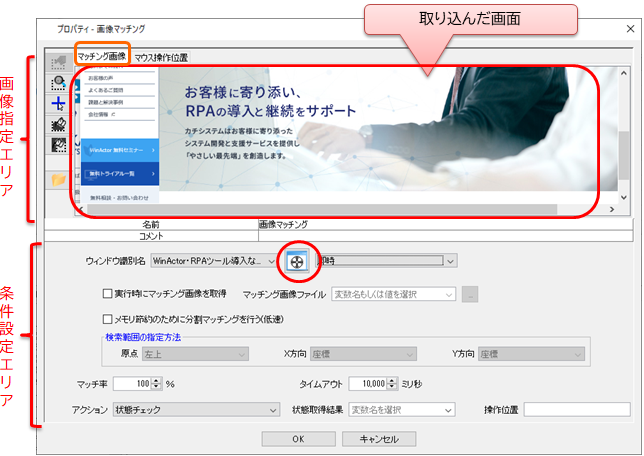
Task: Click the キャンセル button
Action: point(379,439)
